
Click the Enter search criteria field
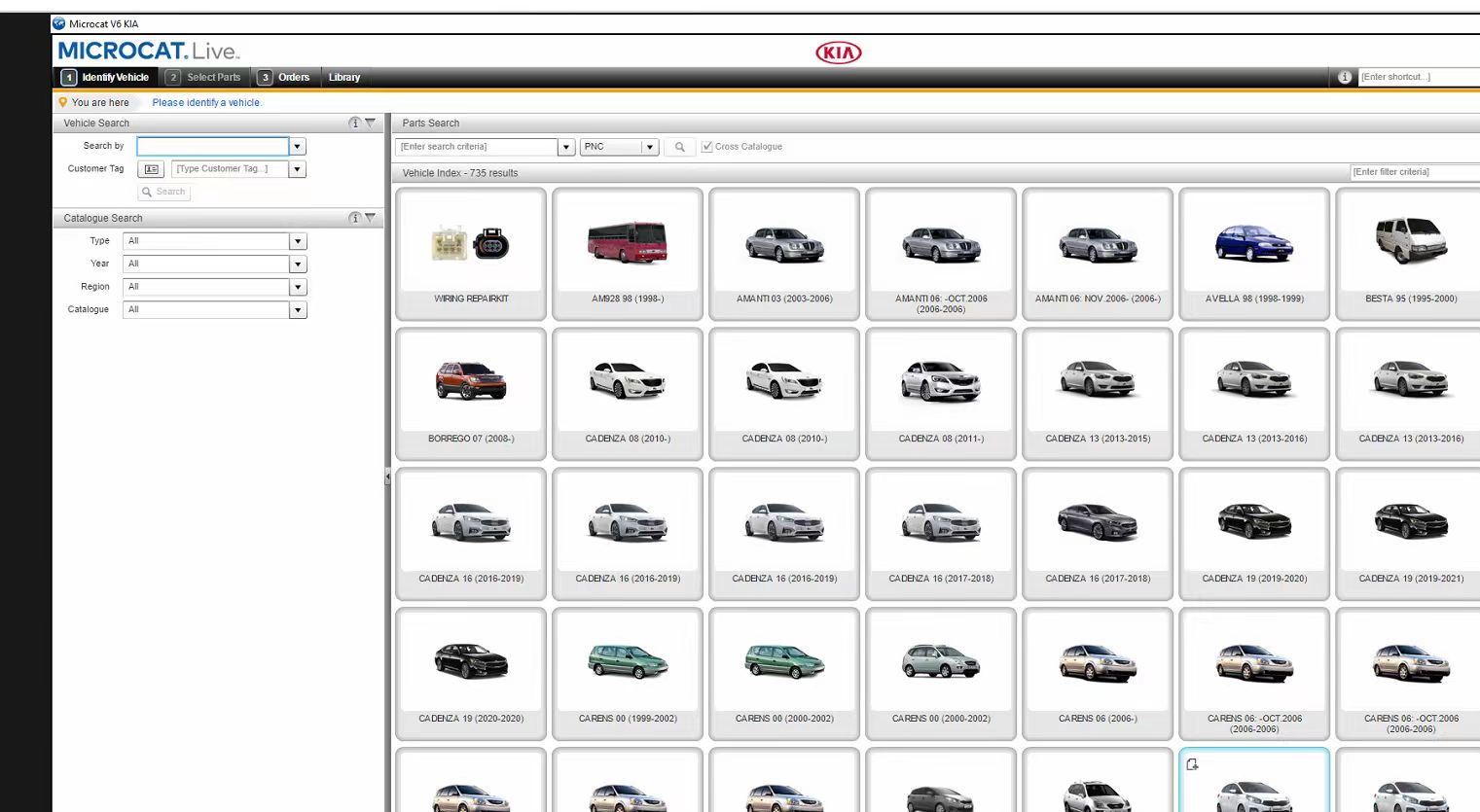477,147
